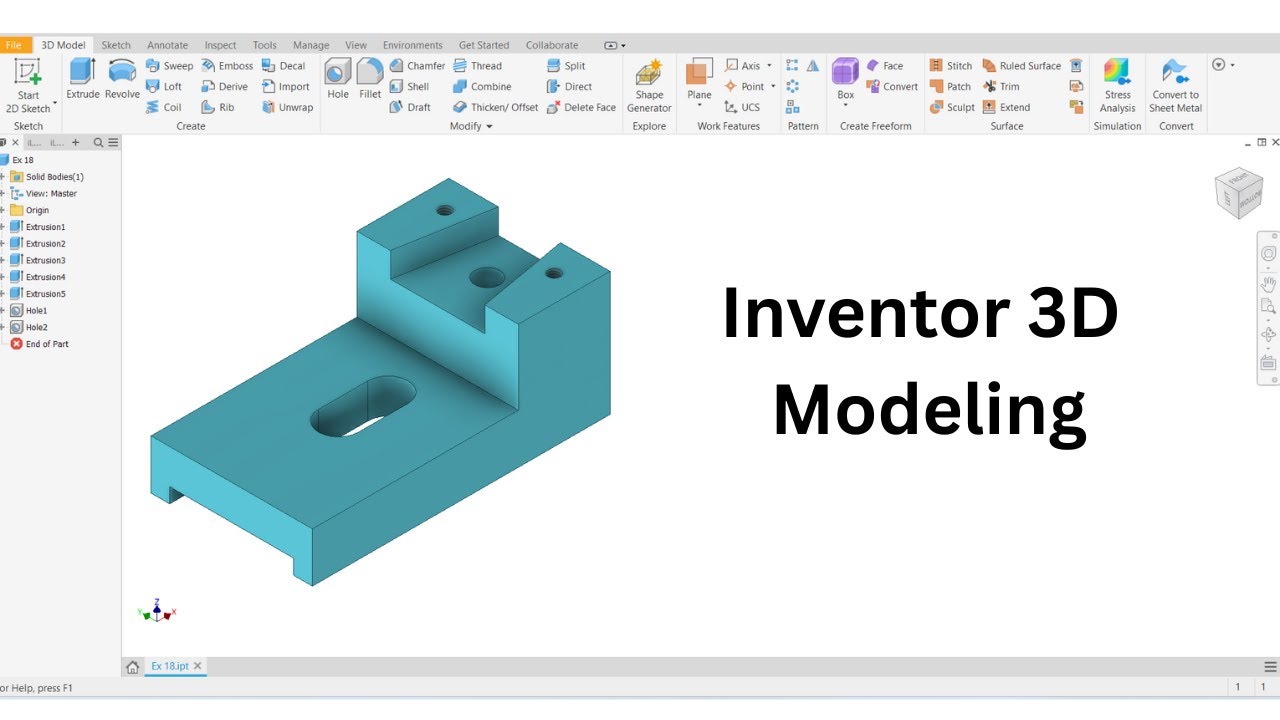The image size is (1280, 720).
Task: Apply a Chamfer
Action: 417,66
